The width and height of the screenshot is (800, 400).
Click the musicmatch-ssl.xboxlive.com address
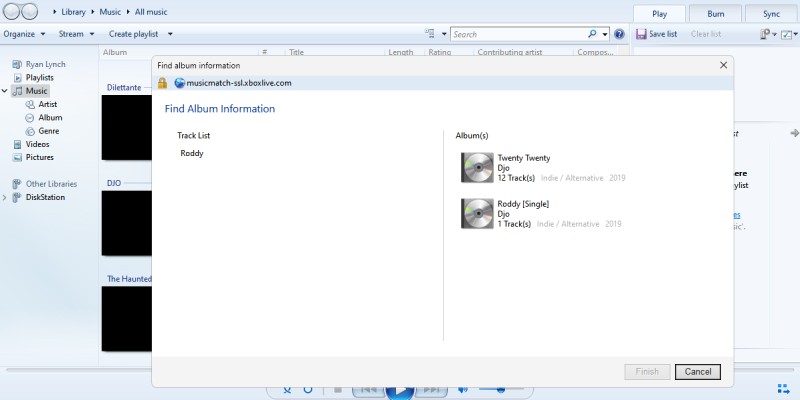(239, 83)
